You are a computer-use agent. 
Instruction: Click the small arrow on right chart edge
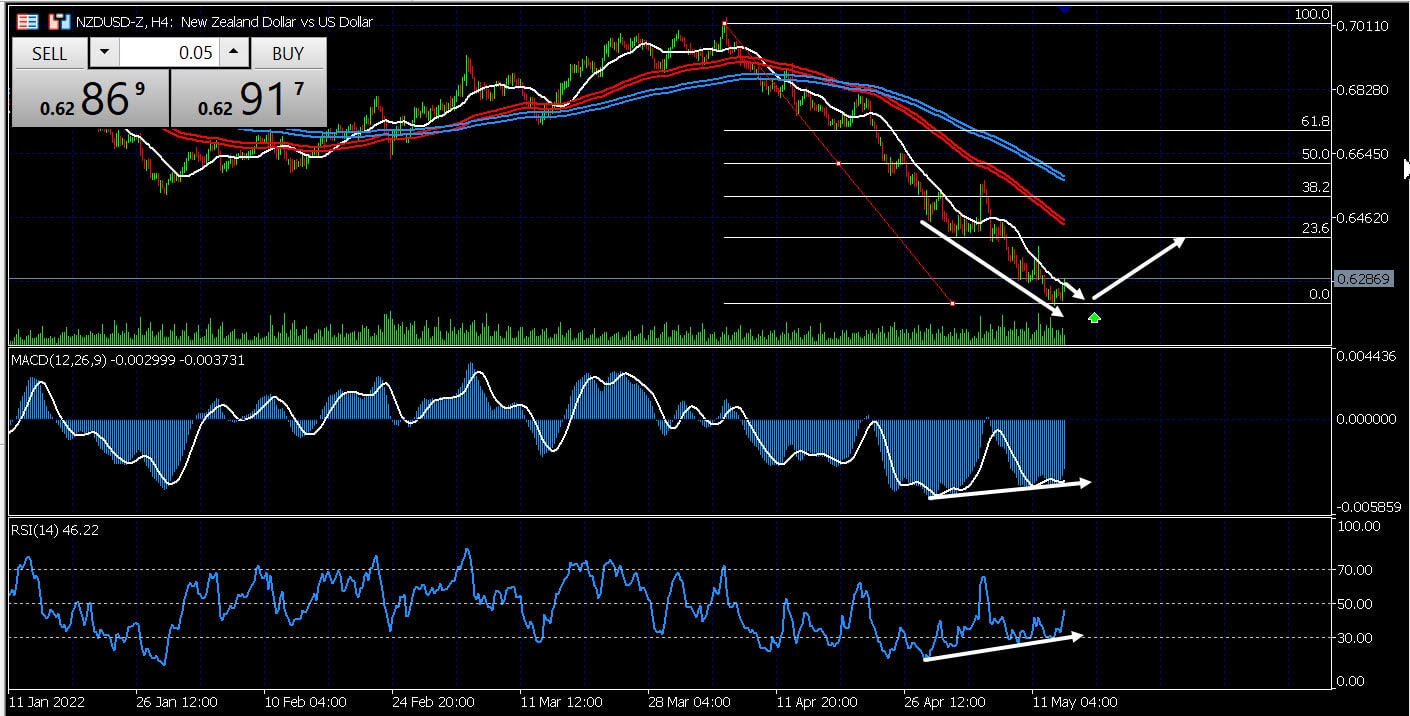coord(1405,170)
